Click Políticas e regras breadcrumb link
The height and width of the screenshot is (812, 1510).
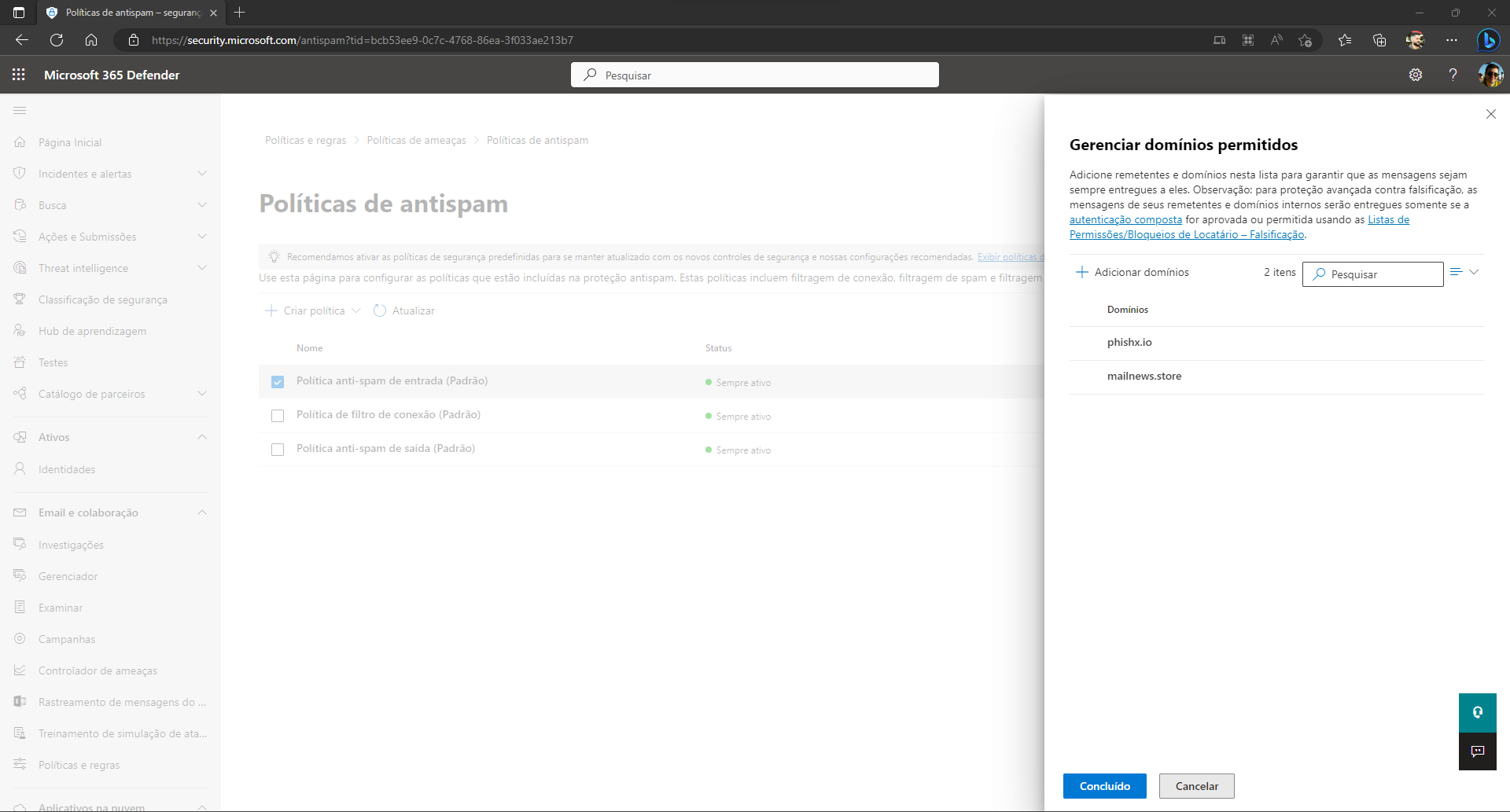305,140
